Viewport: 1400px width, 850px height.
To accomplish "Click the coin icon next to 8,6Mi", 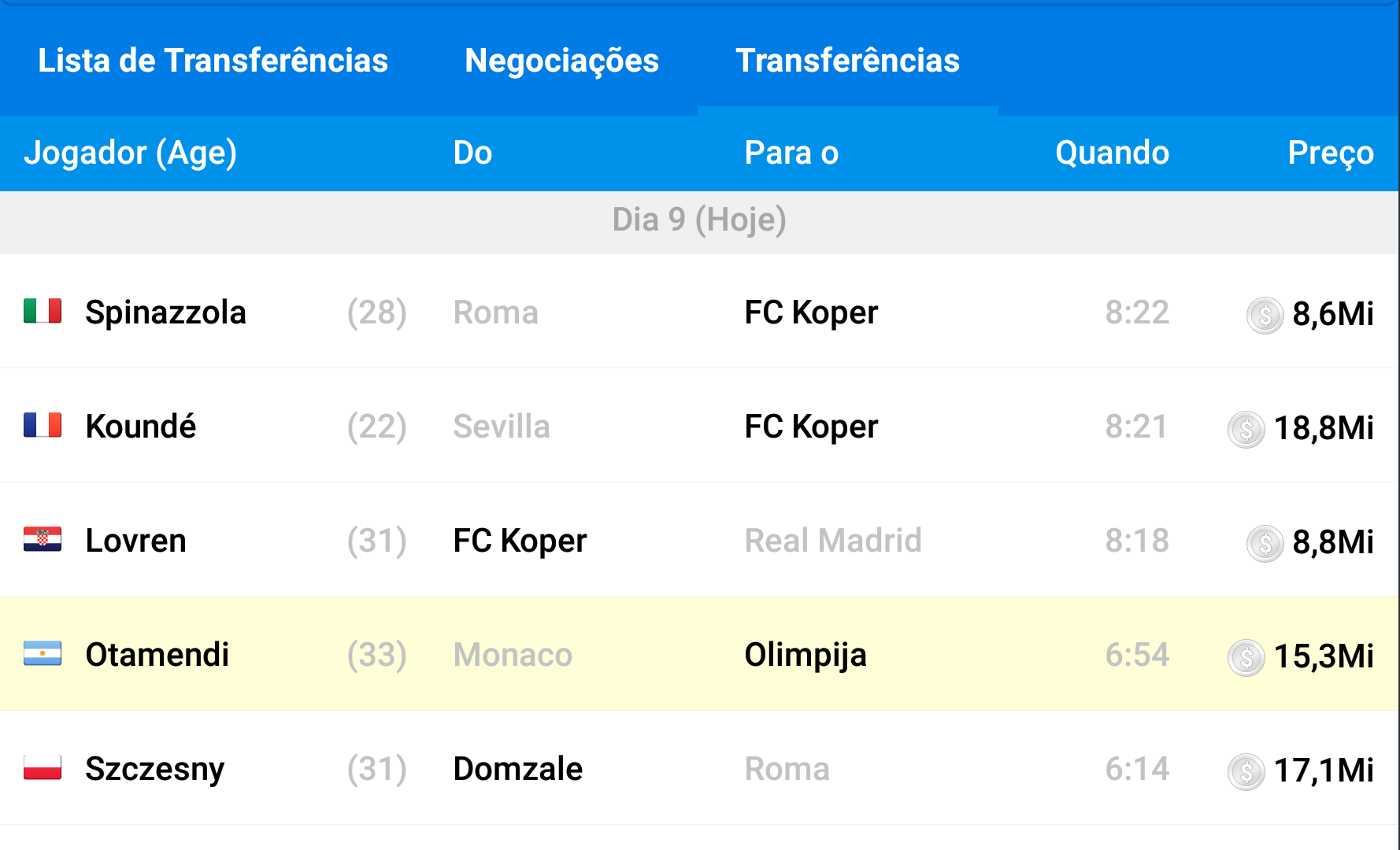I will 1265,315.
